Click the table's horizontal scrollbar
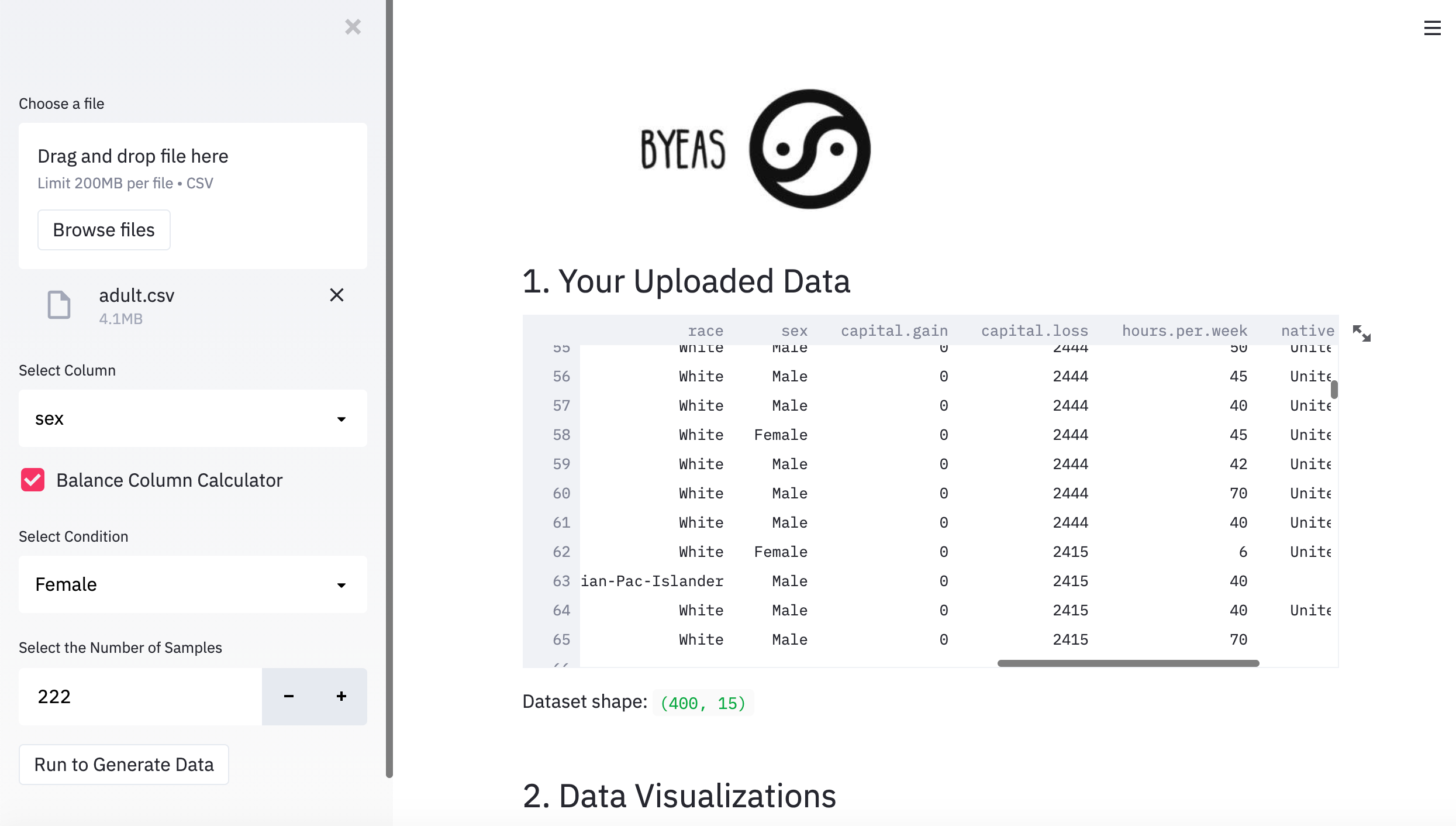This screenshot has height=826, width=1456. [1128, 663]
